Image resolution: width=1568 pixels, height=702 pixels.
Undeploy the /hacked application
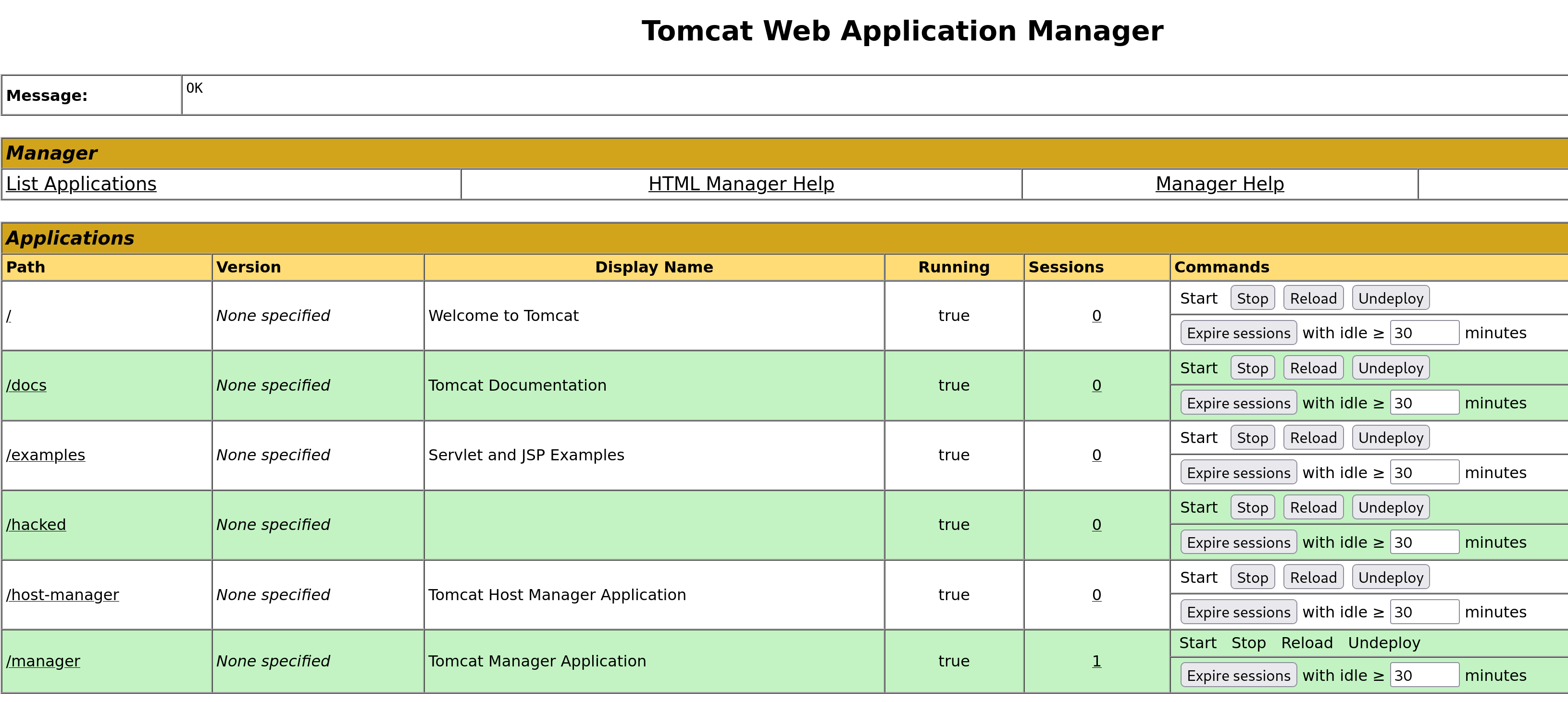click(x=1390, y=507)
